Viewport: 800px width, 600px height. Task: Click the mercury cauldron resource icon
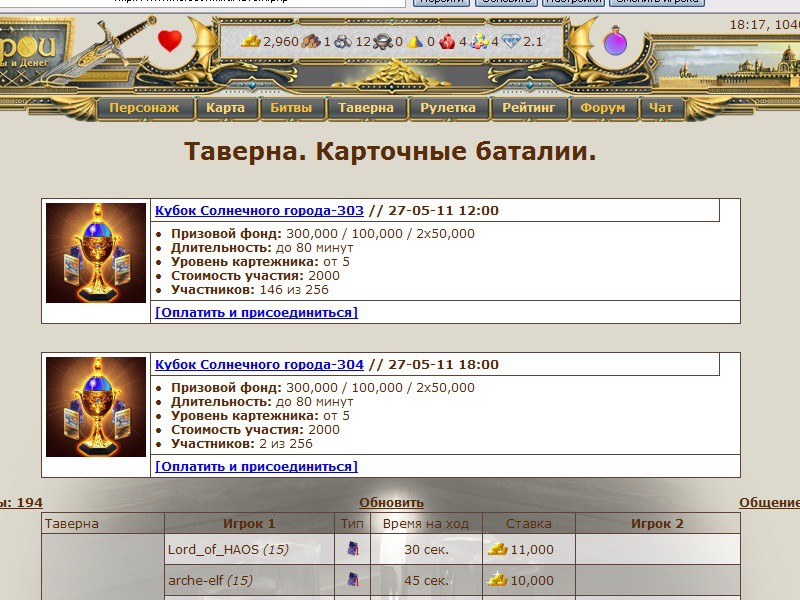tap(383, 42)
